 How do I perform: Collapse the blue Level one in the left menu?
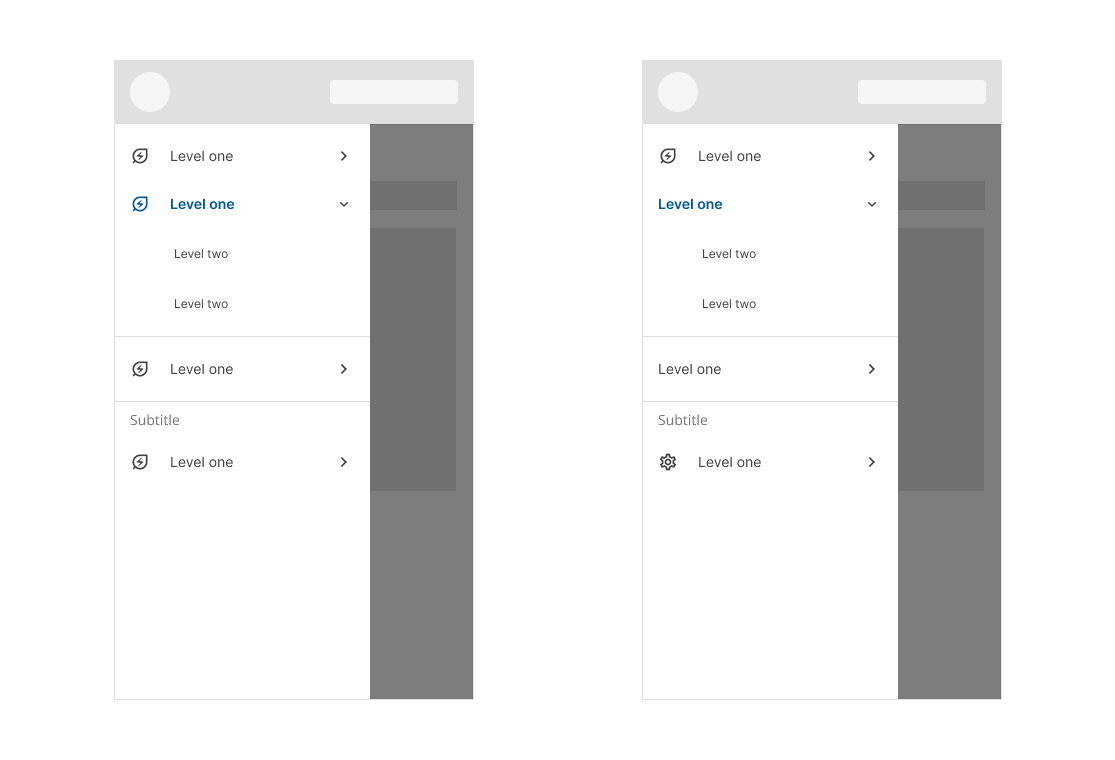click(x=344, y=204)
